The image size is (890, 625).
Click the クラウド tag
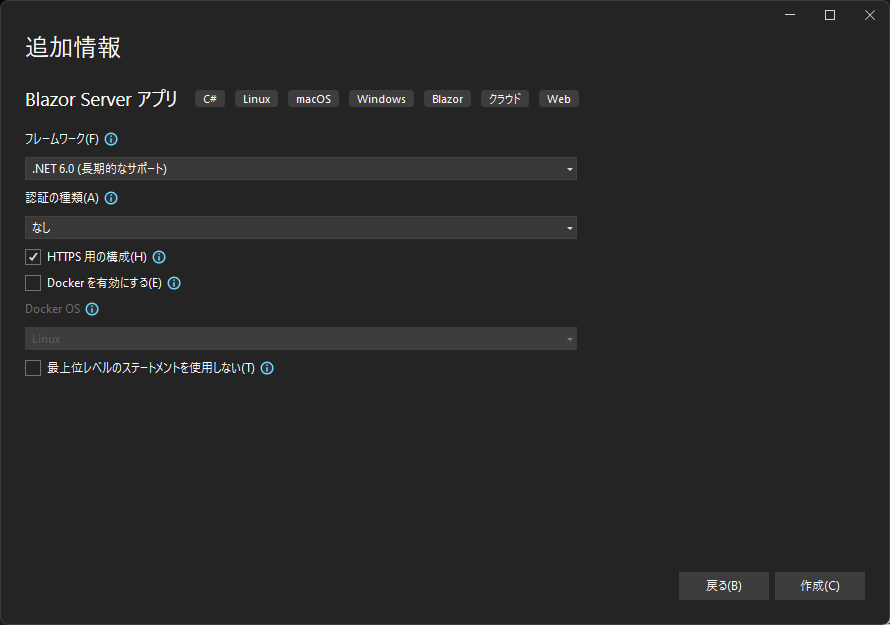[x=505, y=99]
